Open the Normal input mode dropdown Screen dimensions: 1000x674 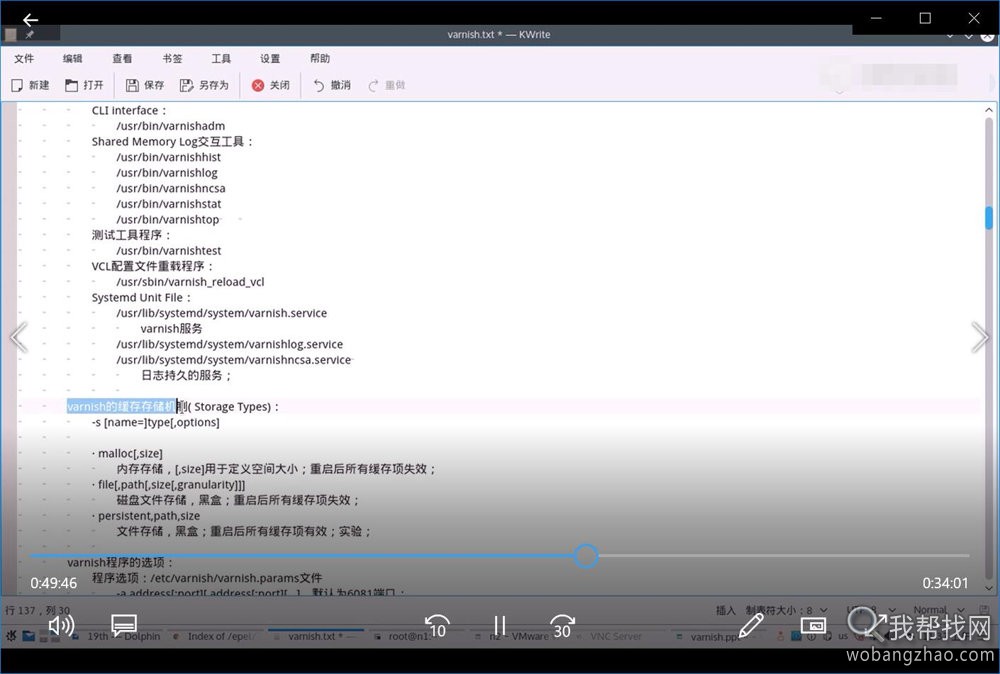[938, 610]
